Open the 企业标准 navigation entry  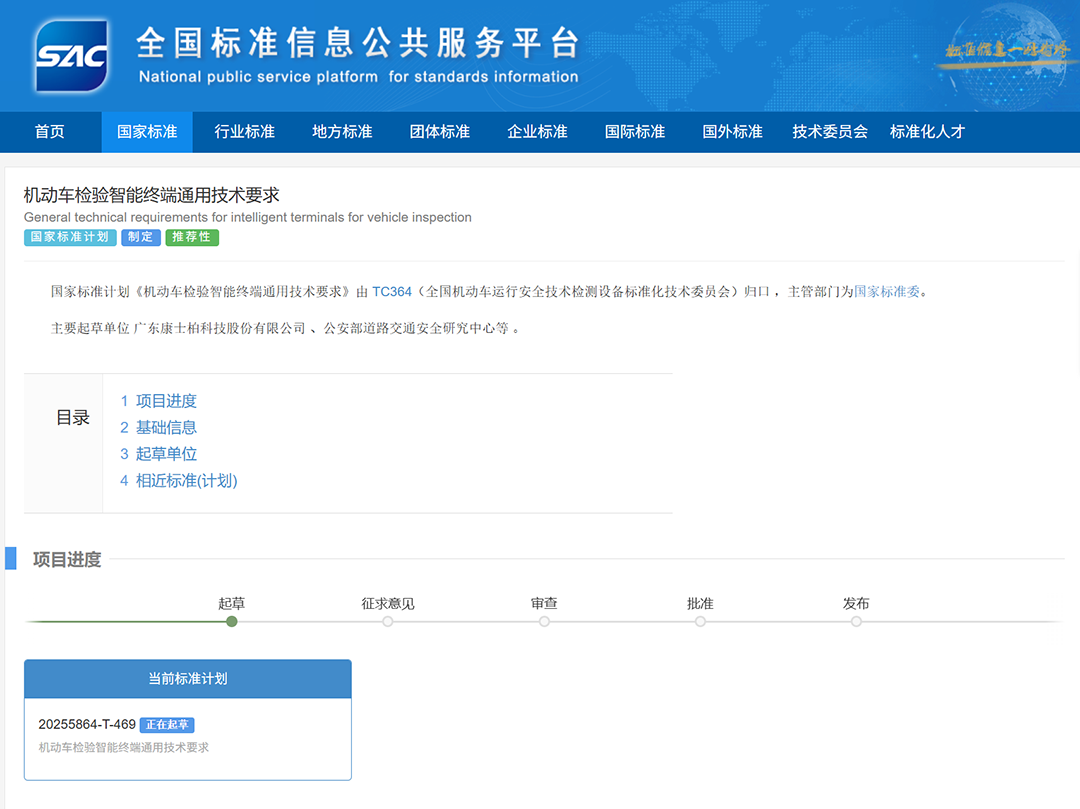536,131
